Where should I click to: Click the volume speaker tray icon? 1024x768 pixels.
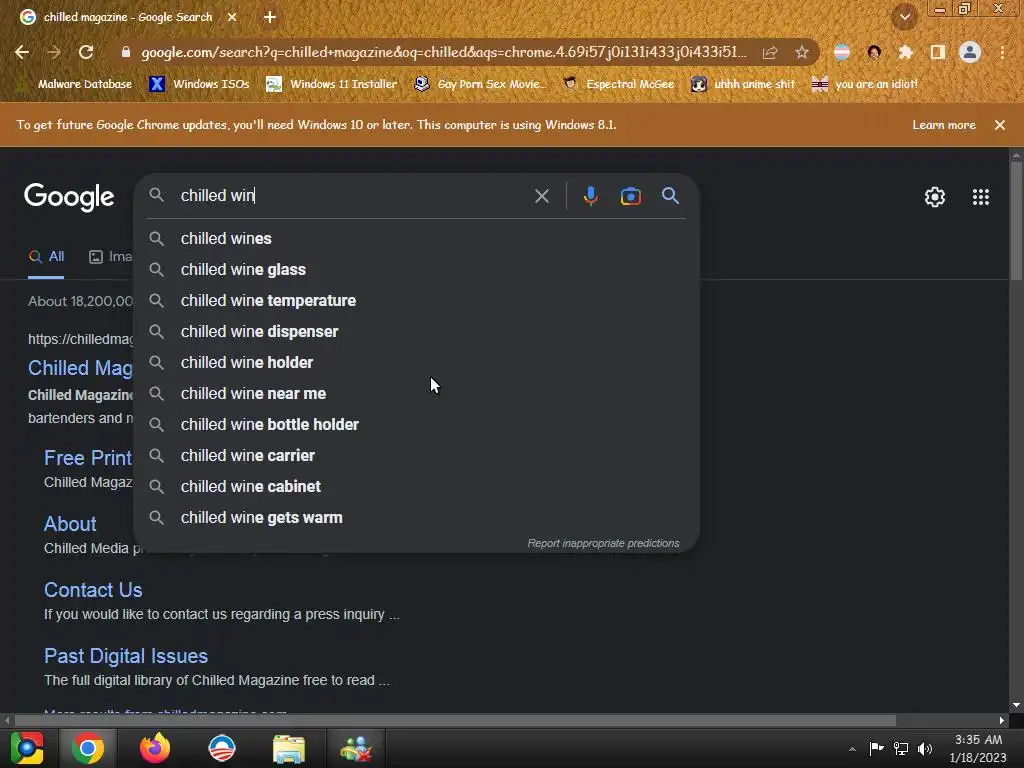click(x=925, y=748)
